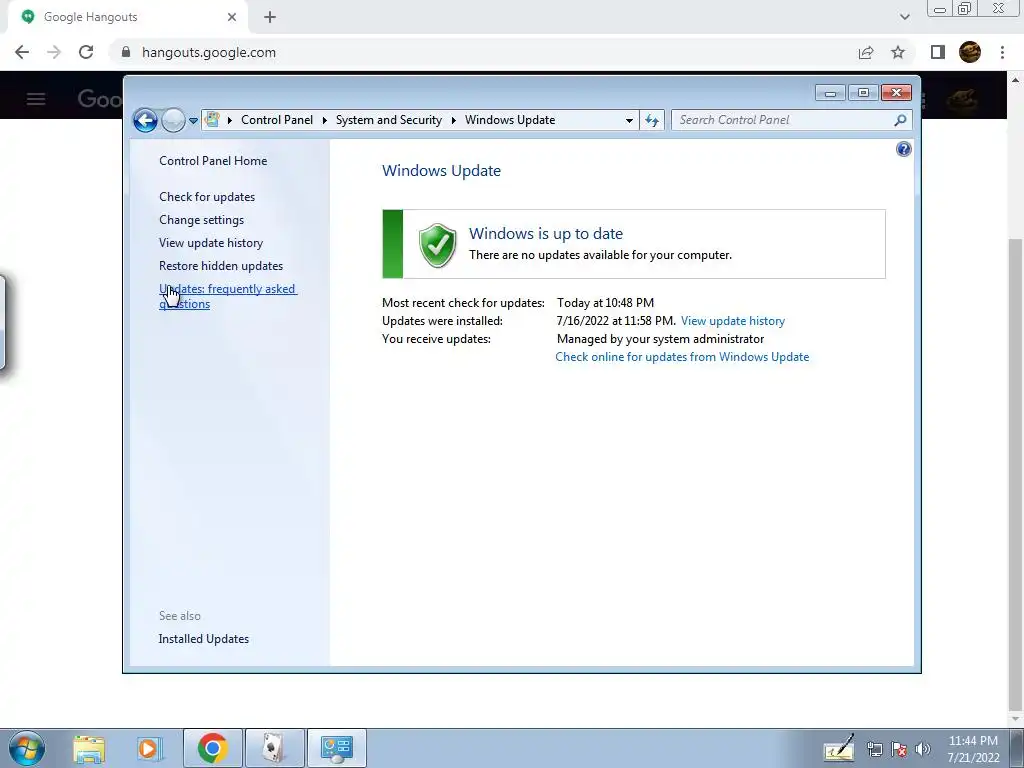
Task: Open Control Panel Home
Action: pyautogui.click(x=213, y=161)
